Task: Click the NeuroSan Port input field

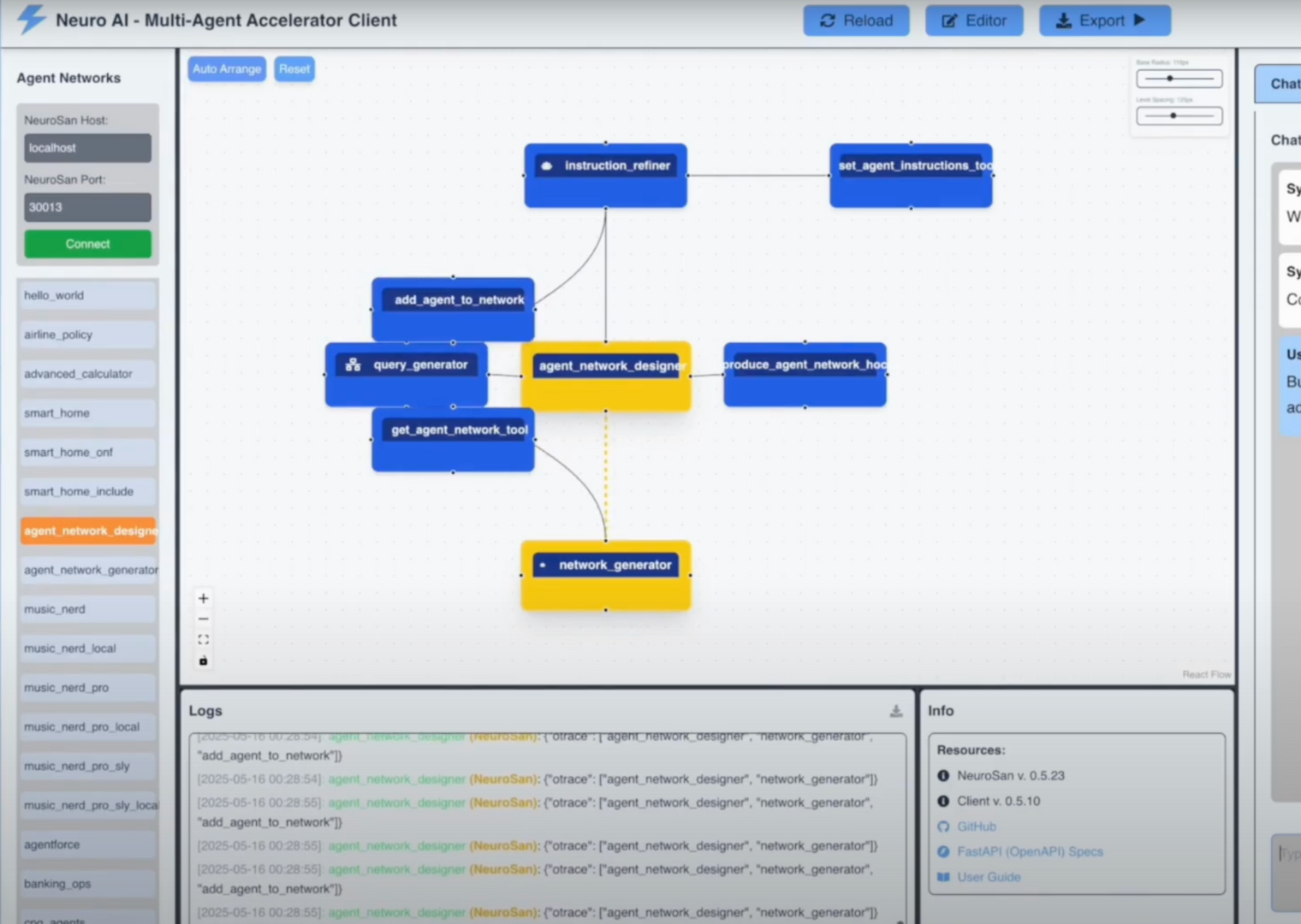Action: 87,207
